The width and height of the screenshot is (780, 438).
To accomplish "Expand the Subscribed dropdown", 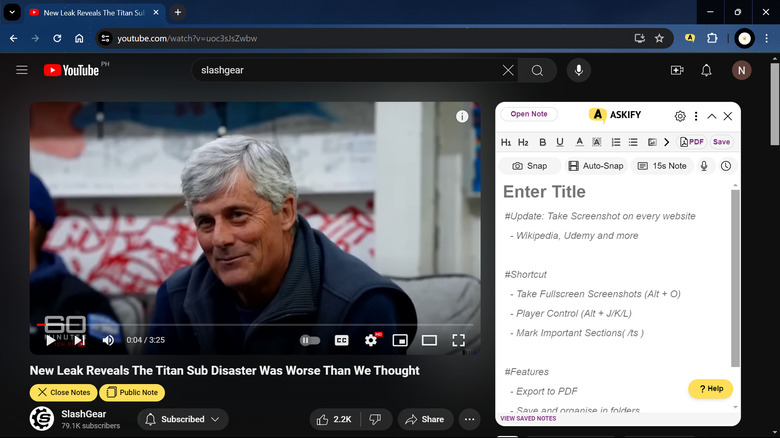I will click(183, 419).
